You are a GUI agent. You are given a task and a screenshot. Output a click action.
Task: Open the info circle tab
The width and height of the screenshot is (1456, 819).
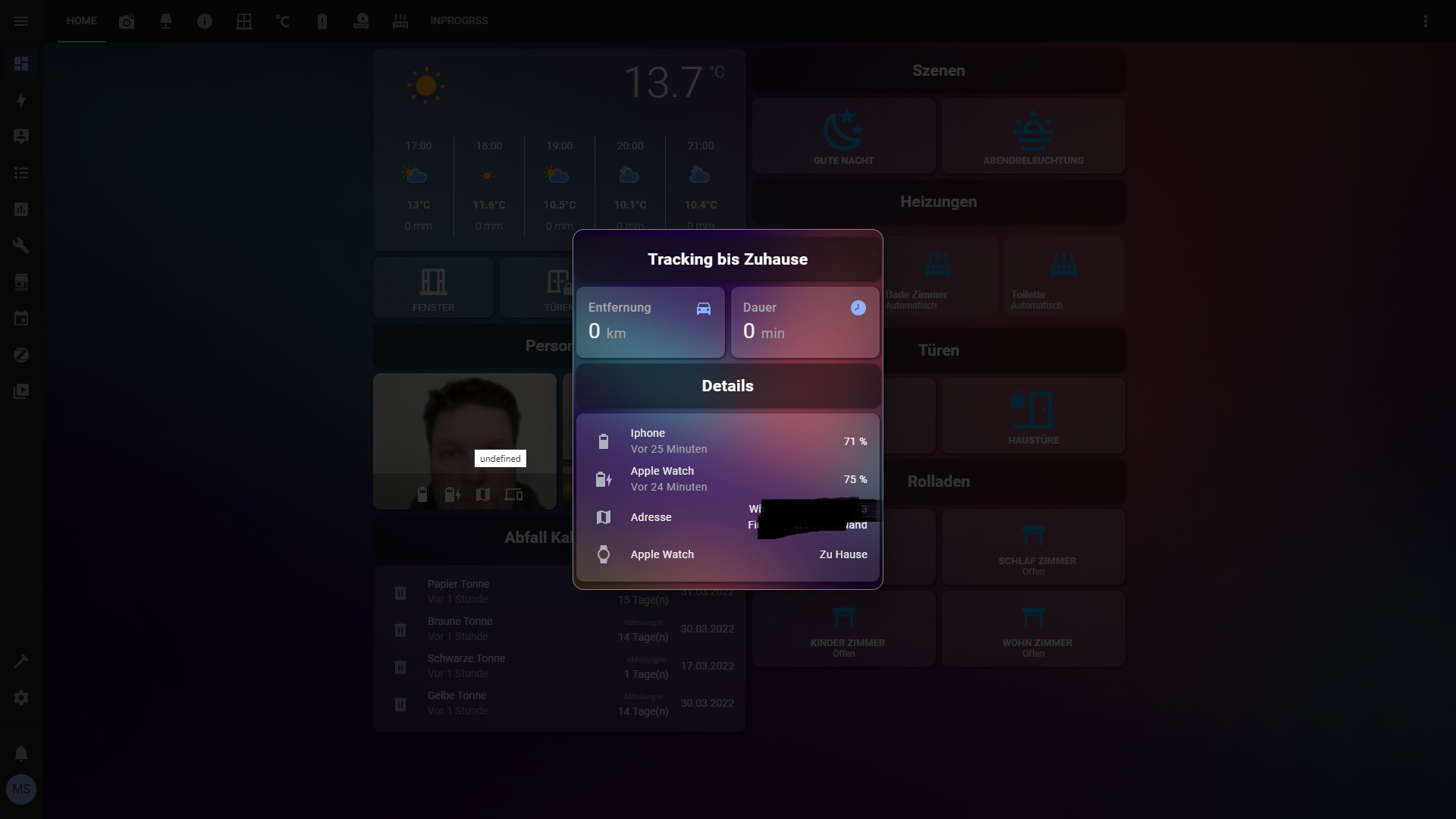[205, 21]
